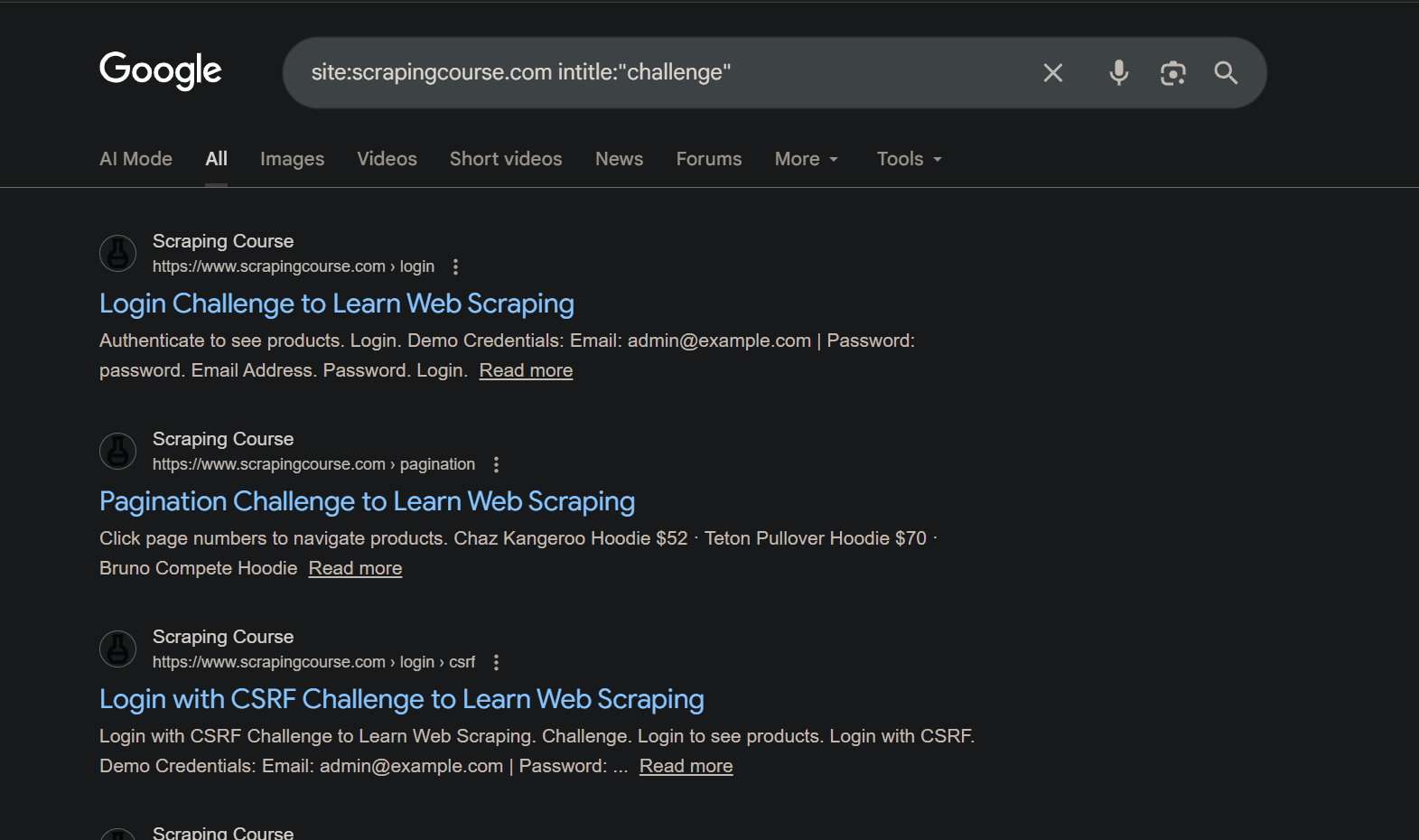Clear the search query with the X icon
The width and height of the screenshot is (1419, 840).
coord(1053,73)
